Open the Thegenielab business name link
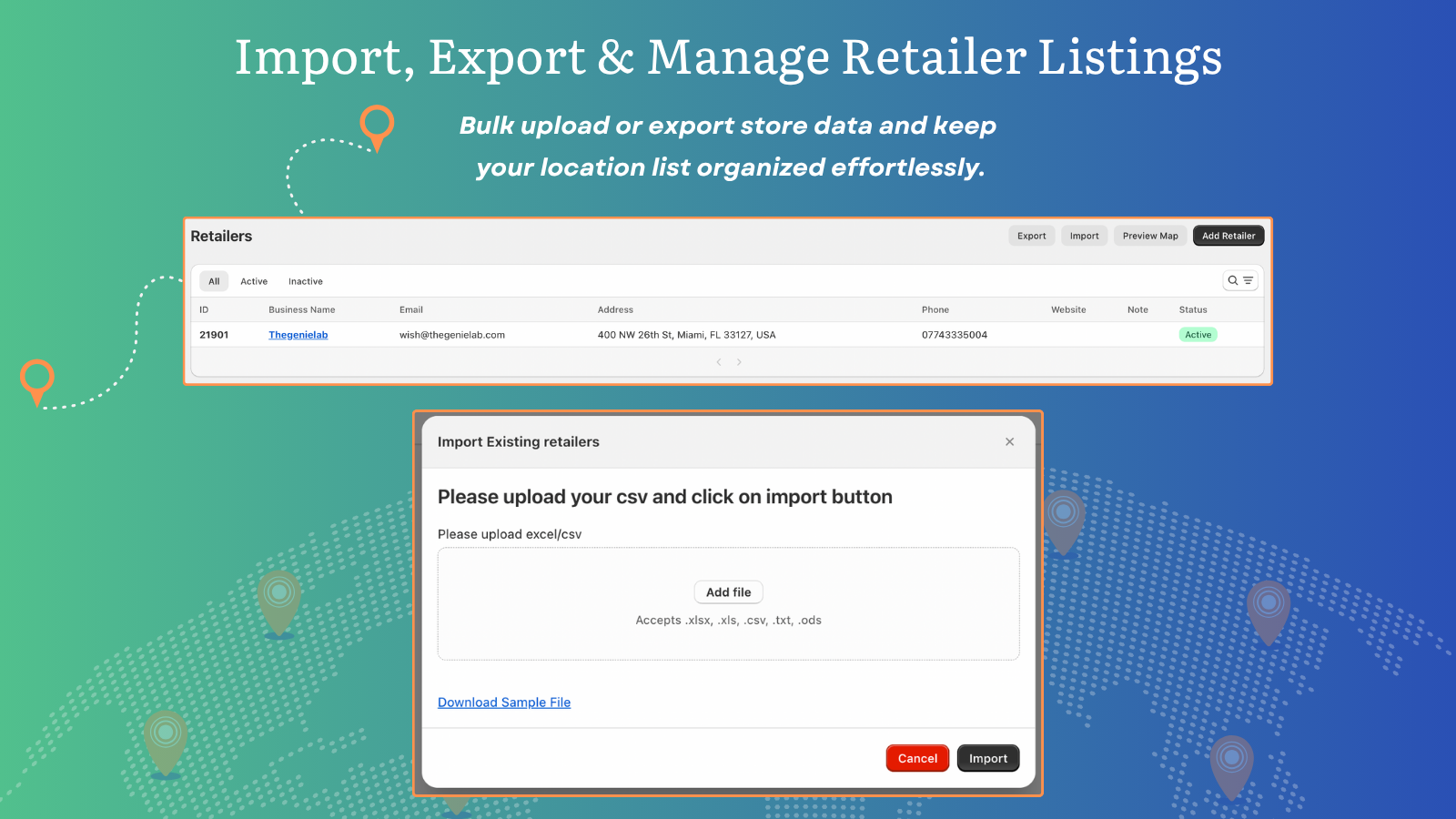This screenshot has width=1456, height=819. pos(298,334)
